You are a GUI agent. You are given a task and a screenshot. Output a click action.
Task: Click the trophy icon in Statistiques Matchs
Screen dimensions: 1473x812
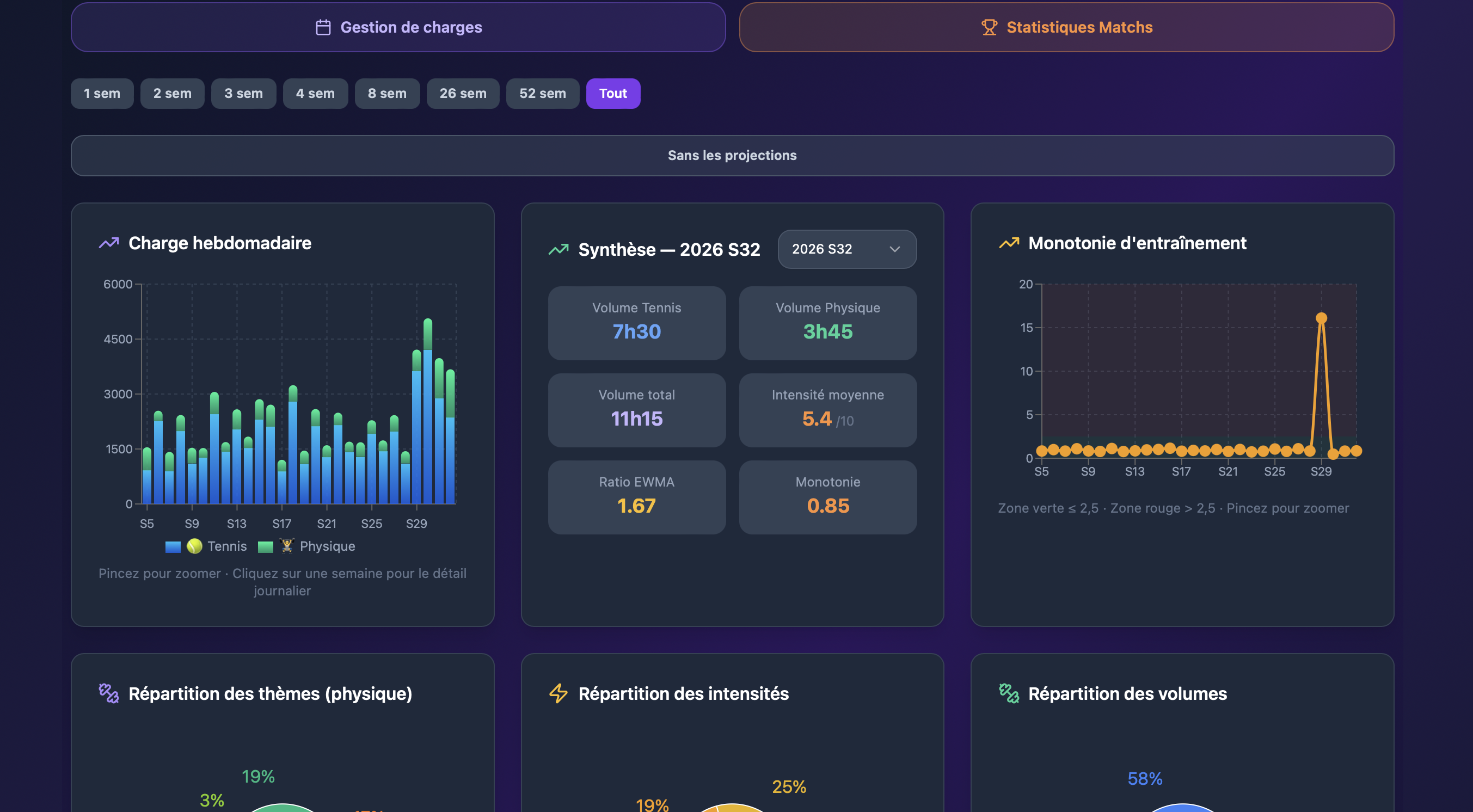[x=989, y=27]
